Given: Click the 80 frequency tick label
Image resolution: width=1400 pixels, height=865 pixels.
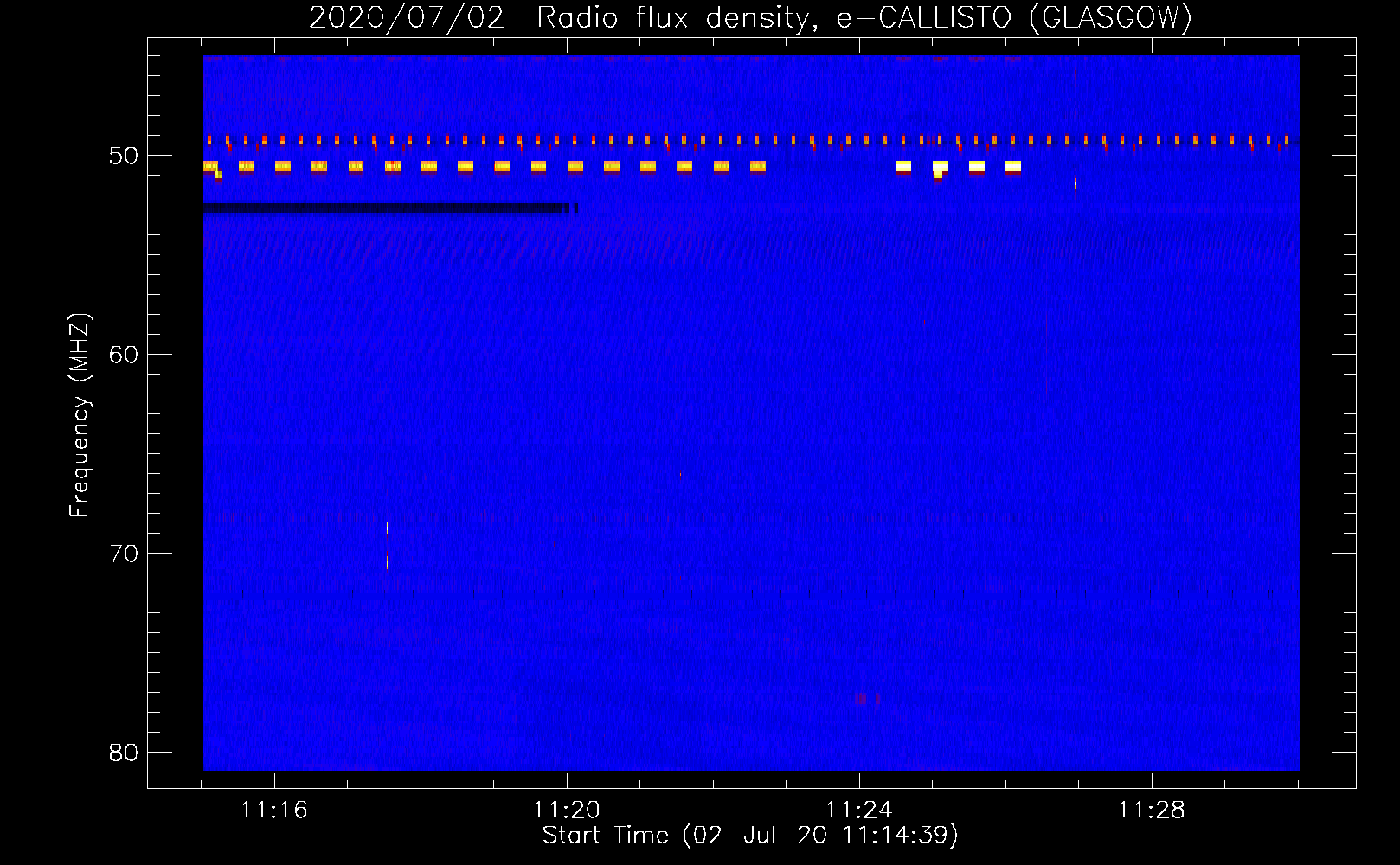Looking at the screenshot, I should pyautogui.click(x=124, y=753).
